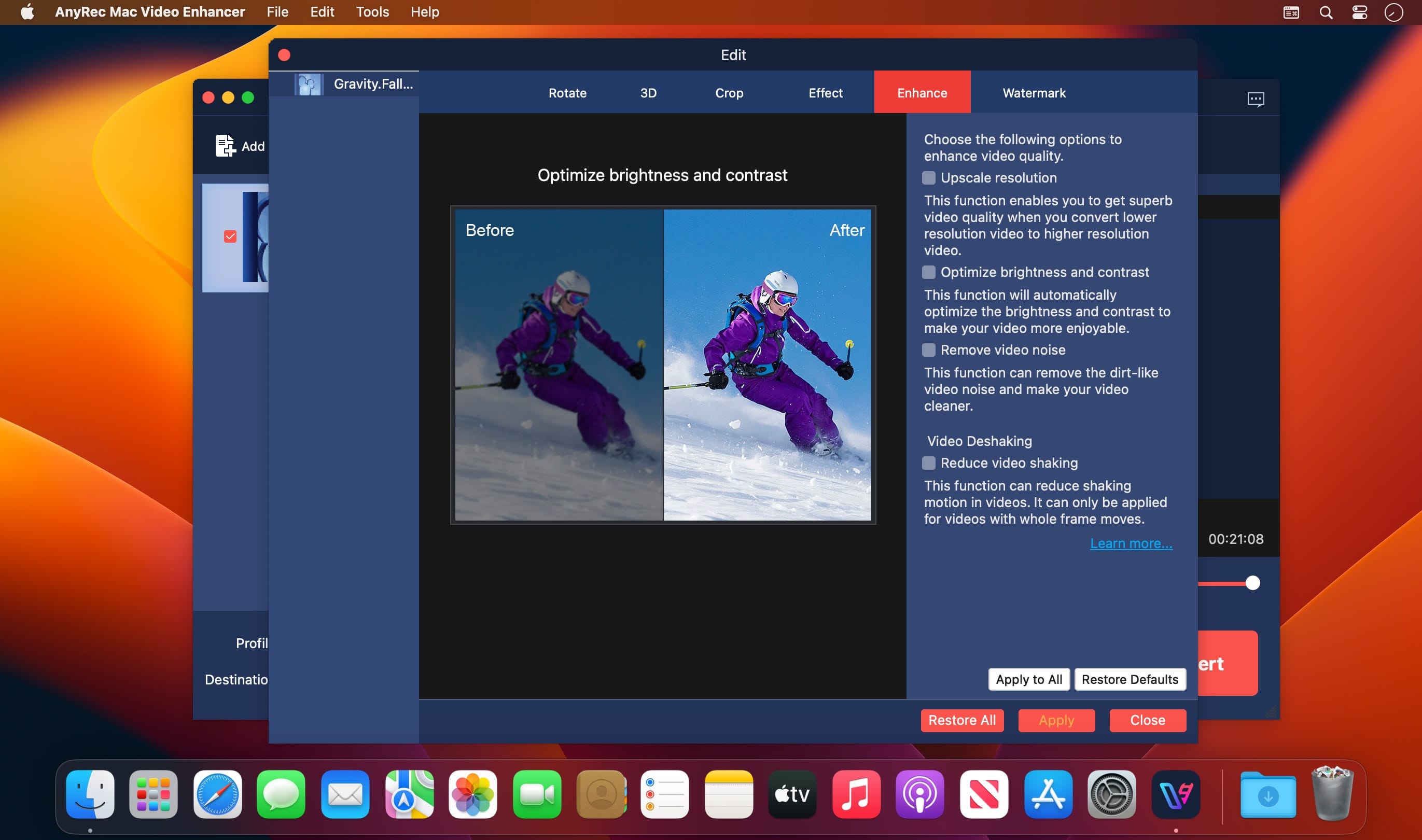Open Music app in the dock
The height and width of the screenshot is (840, 1422).
click(857, 794)
